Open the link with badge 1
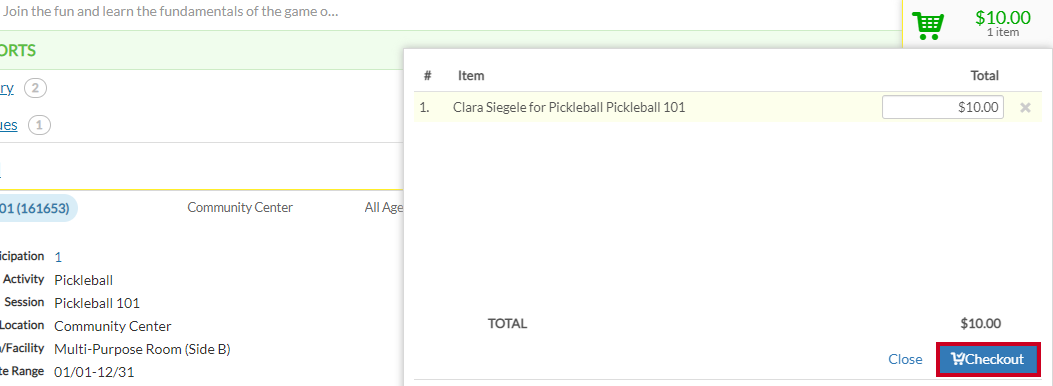 [x=8, y=125]
